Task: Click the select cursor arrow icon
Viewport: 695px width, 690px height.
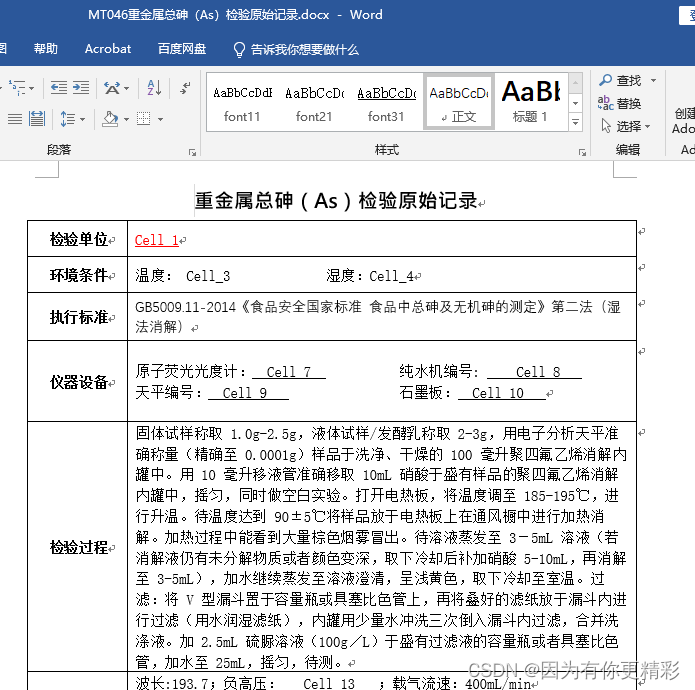Action: click(x=606, y=126)
